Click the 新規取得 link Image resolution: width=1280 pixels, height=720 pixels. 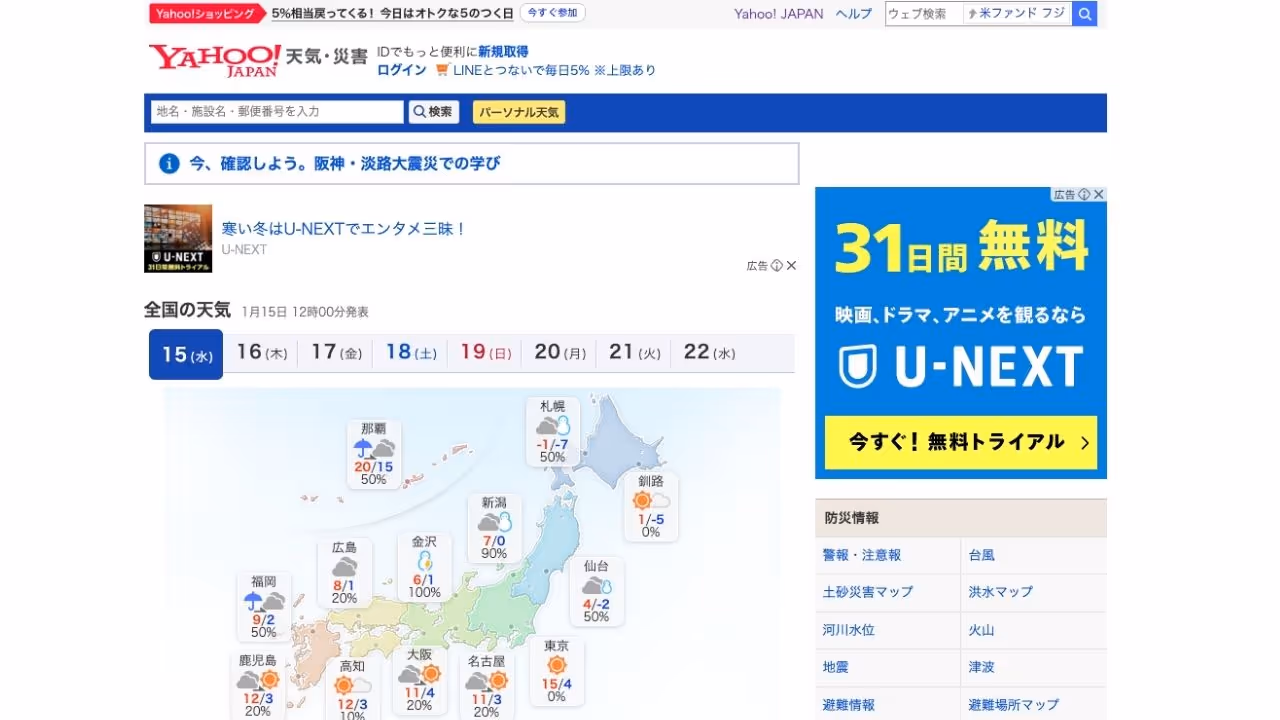pyautogui.click(x=503, y=52)
